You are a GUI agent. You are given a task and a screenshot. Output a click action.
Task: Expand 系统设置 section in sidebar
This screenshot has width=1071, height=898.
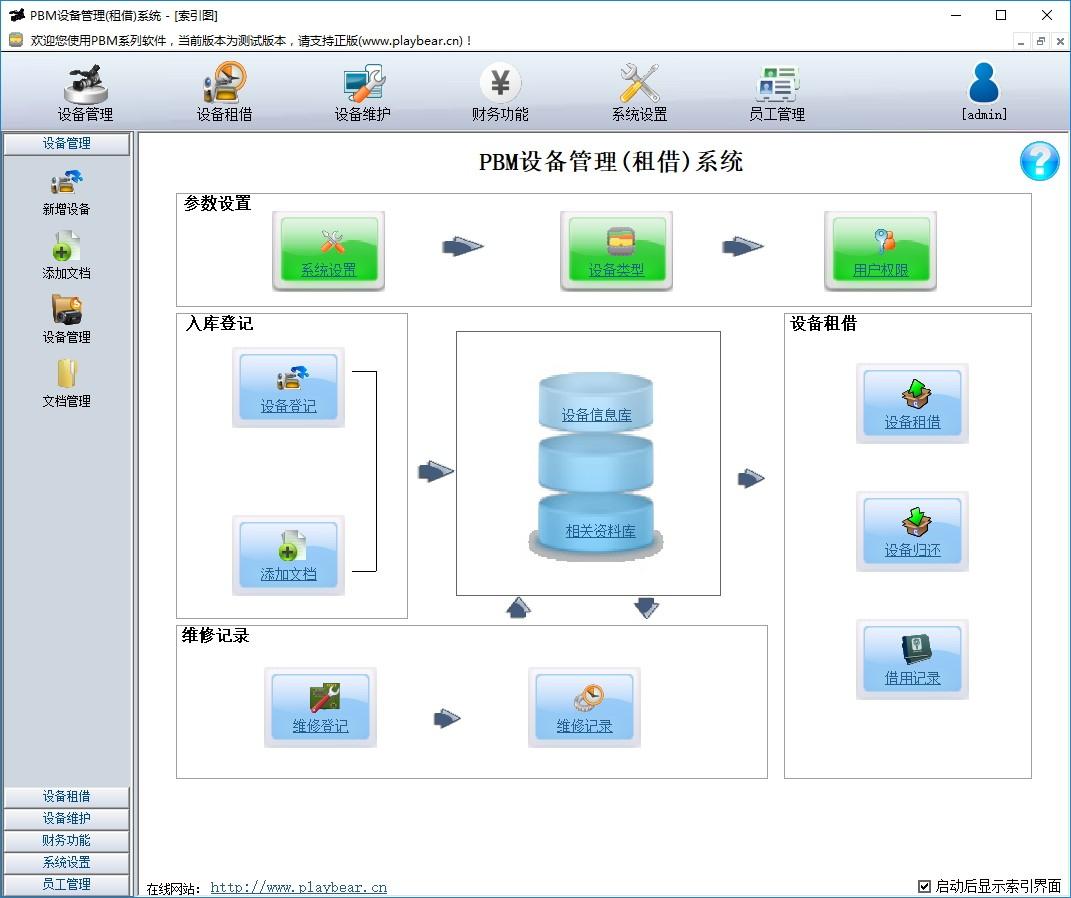pos(66,862)
